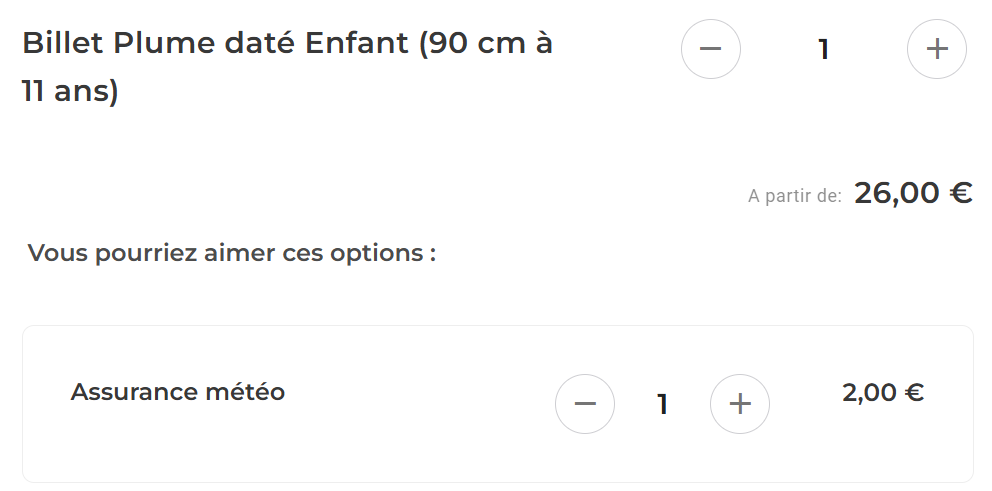This screenshot has width=992, height=491.
Task: Click the Assurance météo label
Action: pos(177,392)
